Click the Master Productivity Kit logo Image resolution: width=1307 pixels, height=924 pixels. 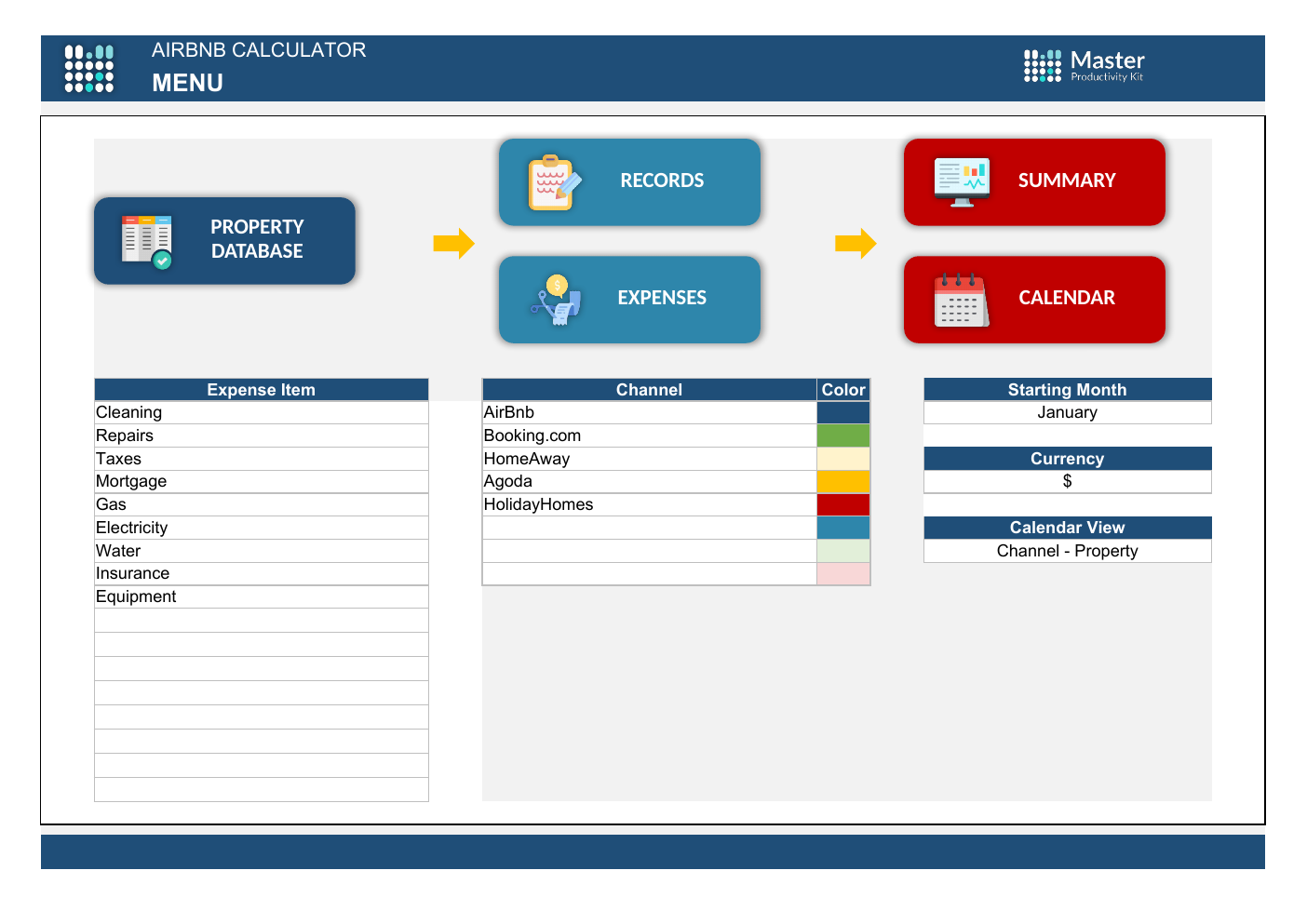click(1085, 66)
